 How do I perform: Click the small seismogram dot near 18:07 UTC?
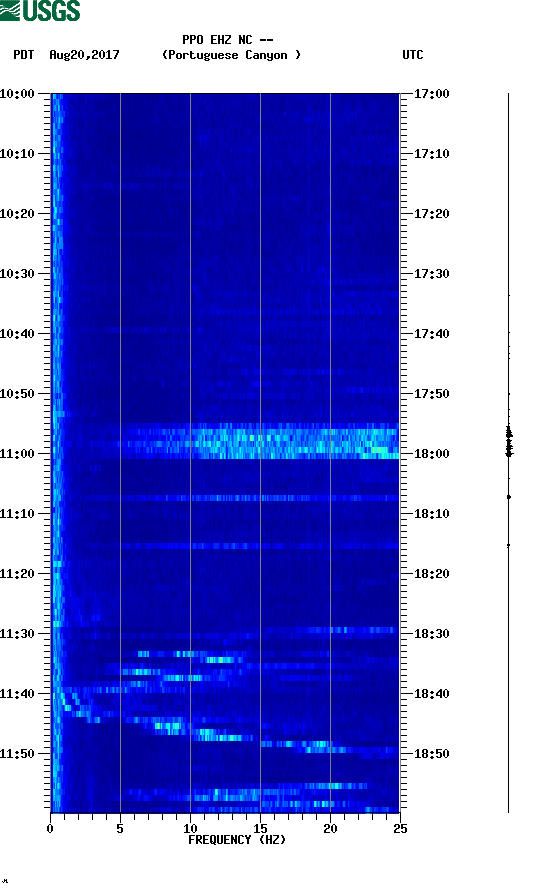pyautogui.click(x=509, y=497)
